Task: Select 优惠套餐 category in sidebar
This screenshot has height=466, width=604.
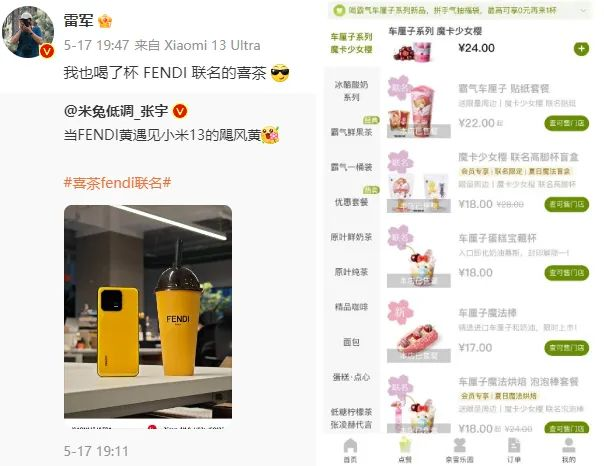Action: pos(351,202)
